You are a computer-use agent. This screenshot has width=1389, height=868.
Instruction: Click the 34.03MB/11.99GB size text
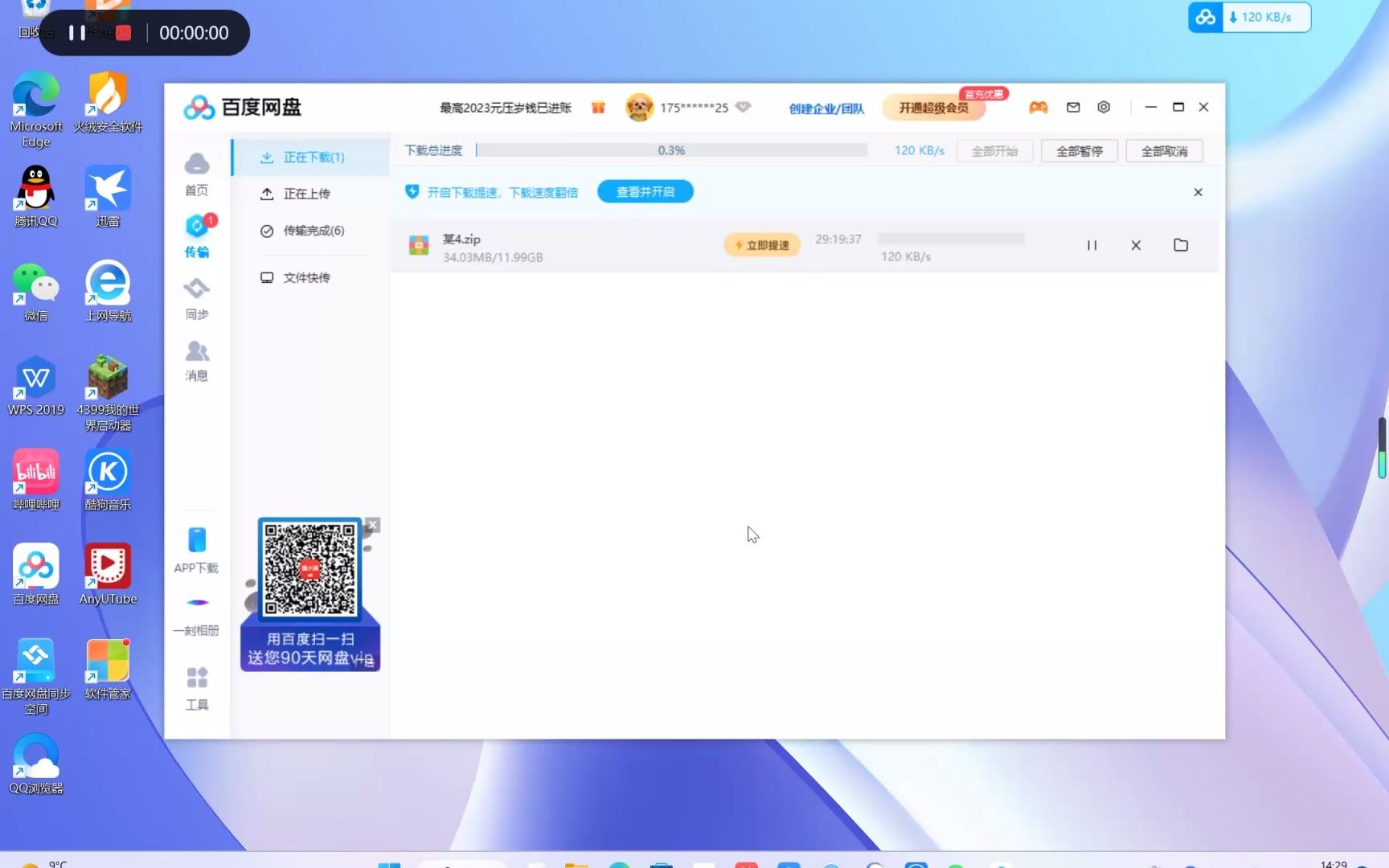(493, 257)
